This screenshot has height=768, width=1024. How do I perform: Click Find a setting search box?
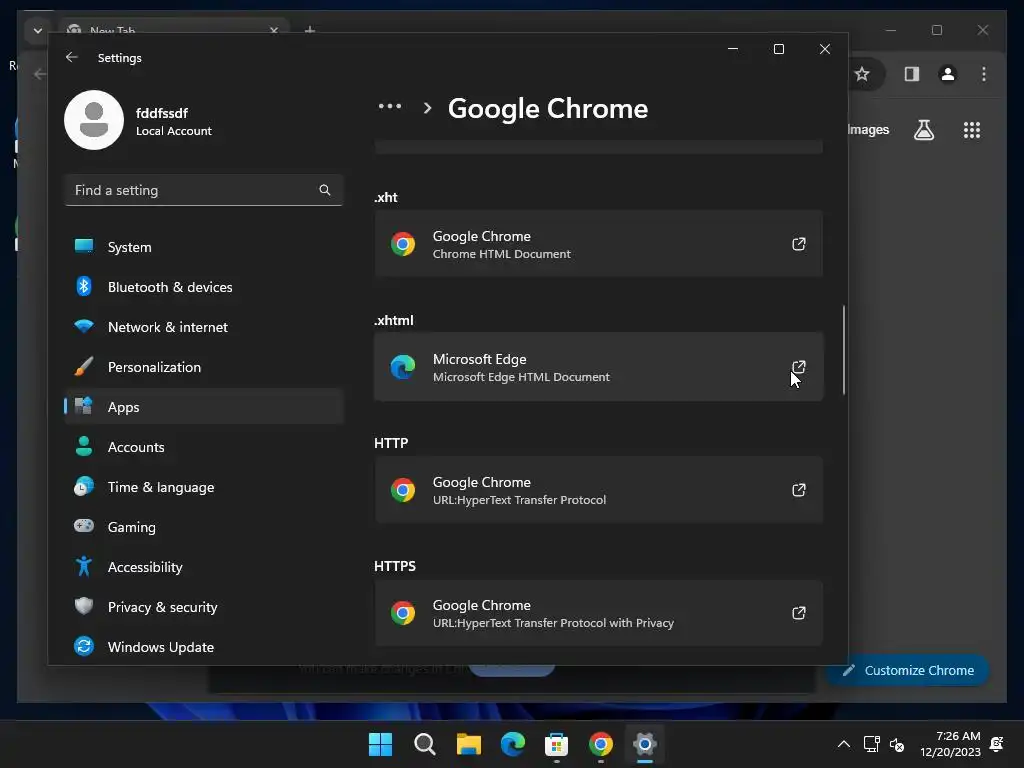204,190
